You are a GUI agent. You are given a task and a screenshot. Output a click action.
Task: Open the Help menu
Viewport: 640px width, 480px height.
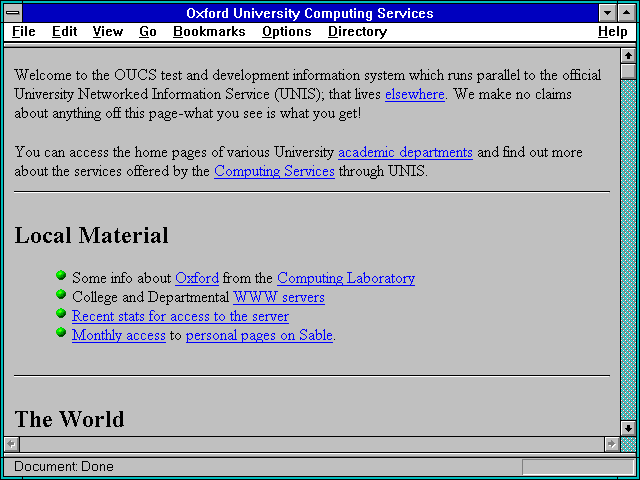[x=613, y=32]
